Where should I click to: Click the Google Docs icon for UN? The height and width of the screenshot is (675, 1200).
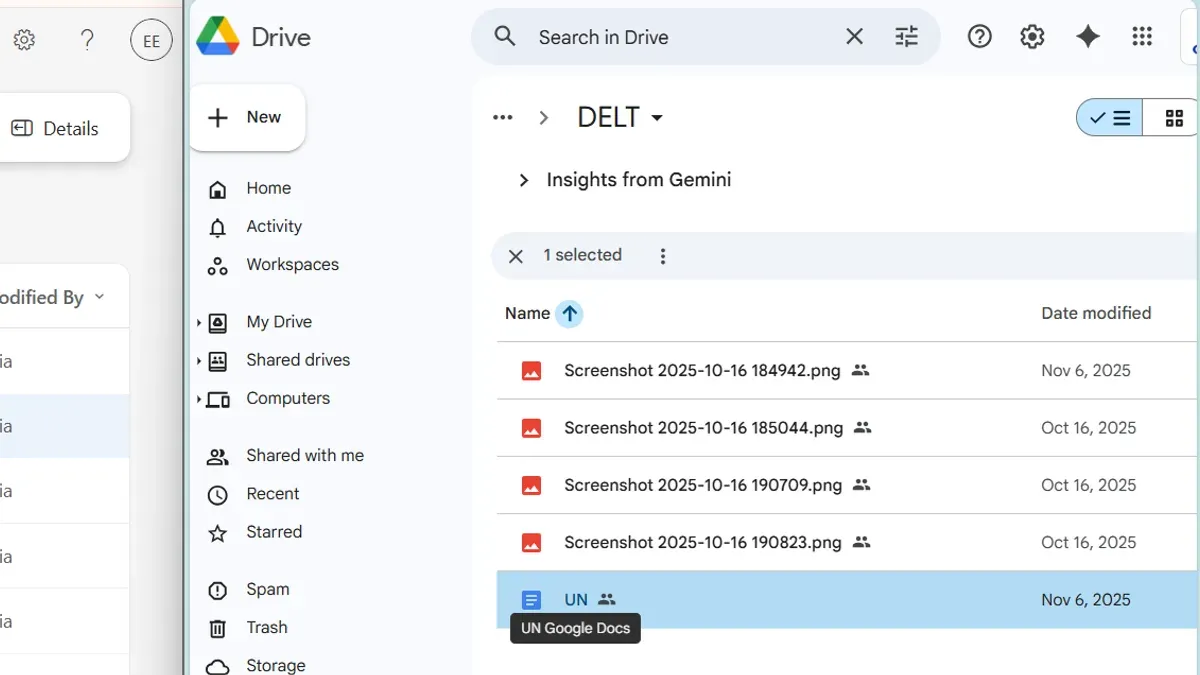[531, 600]
